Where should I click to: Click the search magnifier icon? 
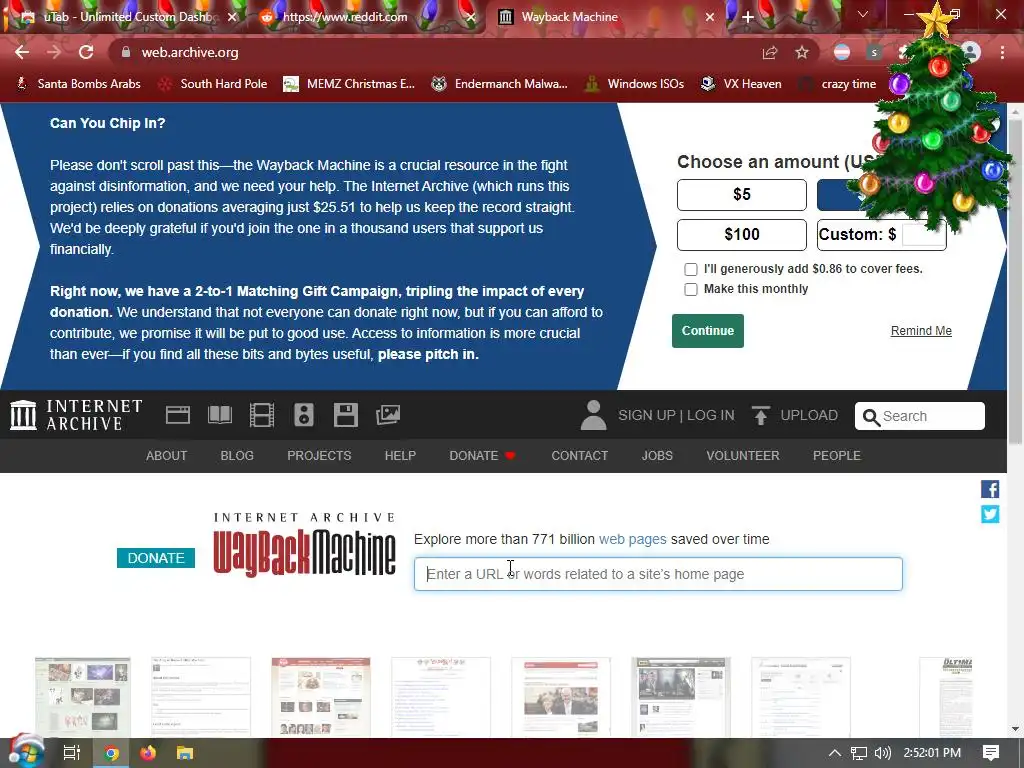click(x=871, y=417)
